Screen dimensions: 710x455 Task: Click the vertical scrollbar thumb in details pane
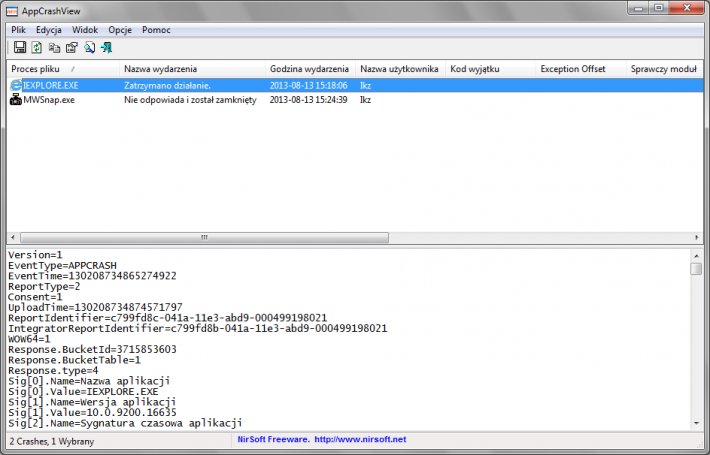pos(696,268)
